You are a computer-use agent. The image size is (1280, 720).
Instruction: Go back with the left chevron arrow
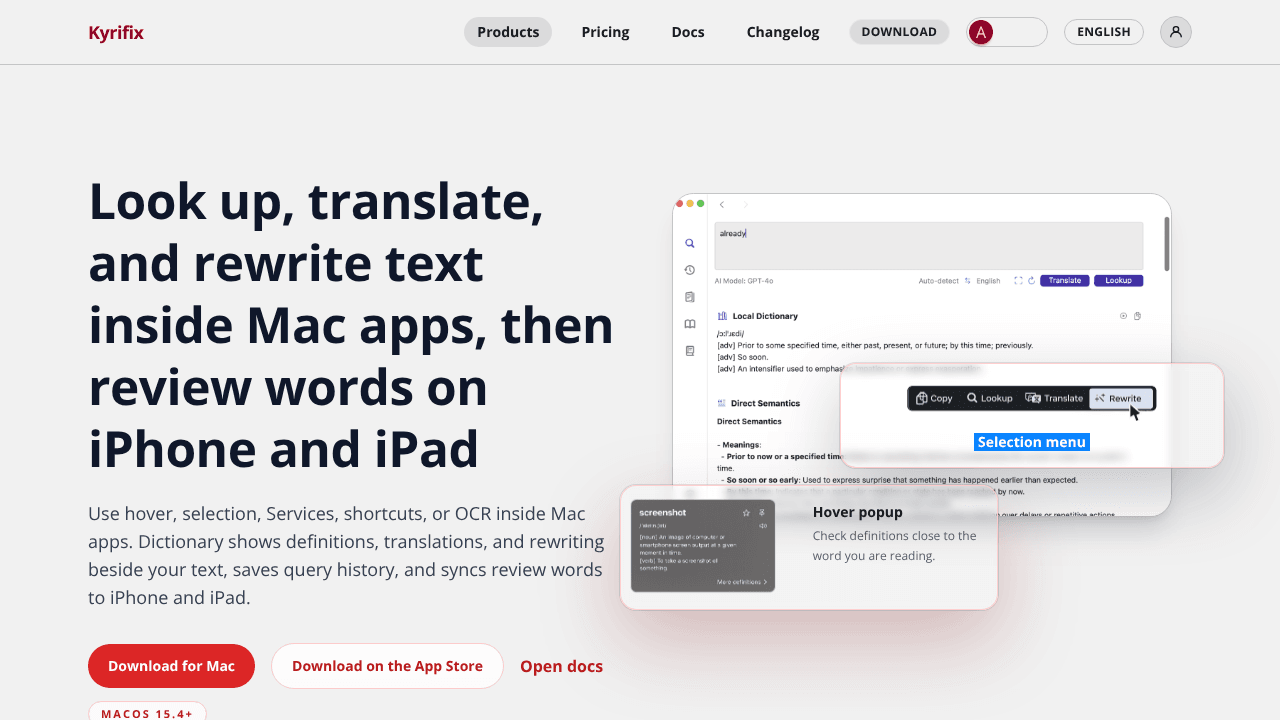pyautogui.click(x=722, y=205)
